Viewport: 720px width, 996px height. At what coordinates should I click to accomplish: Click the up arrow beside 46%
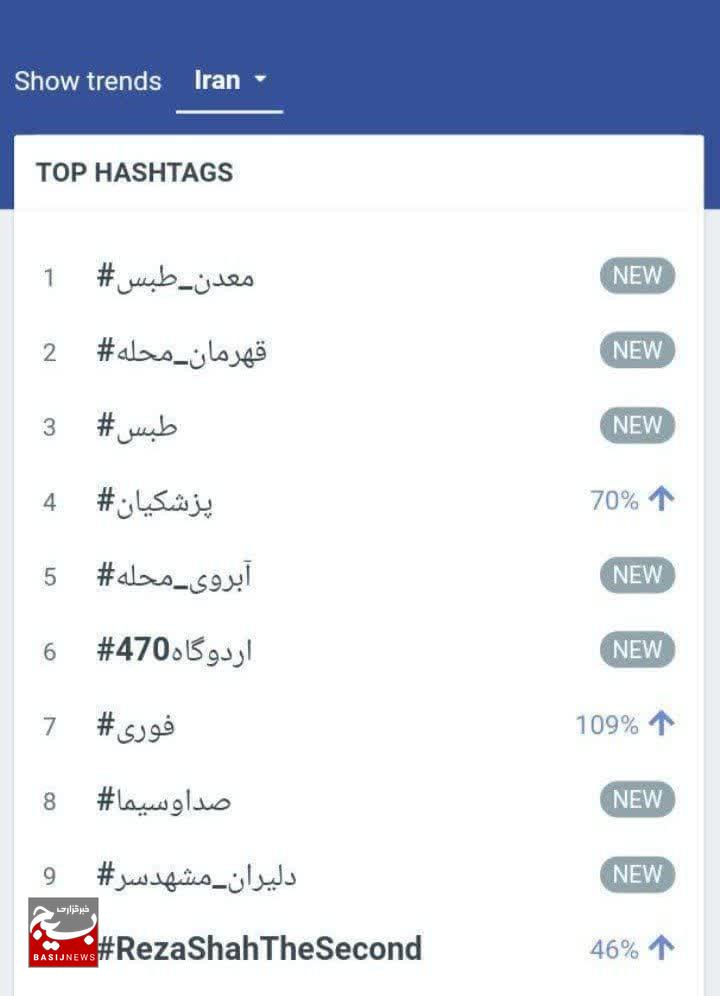coord(662,948)
